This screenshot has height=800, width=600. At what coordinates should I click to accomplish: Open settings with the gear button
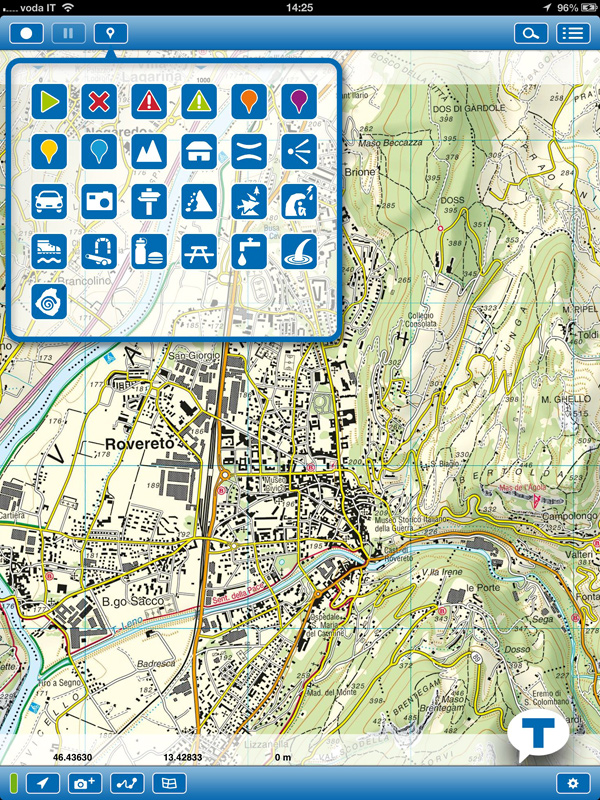[573, 783]
